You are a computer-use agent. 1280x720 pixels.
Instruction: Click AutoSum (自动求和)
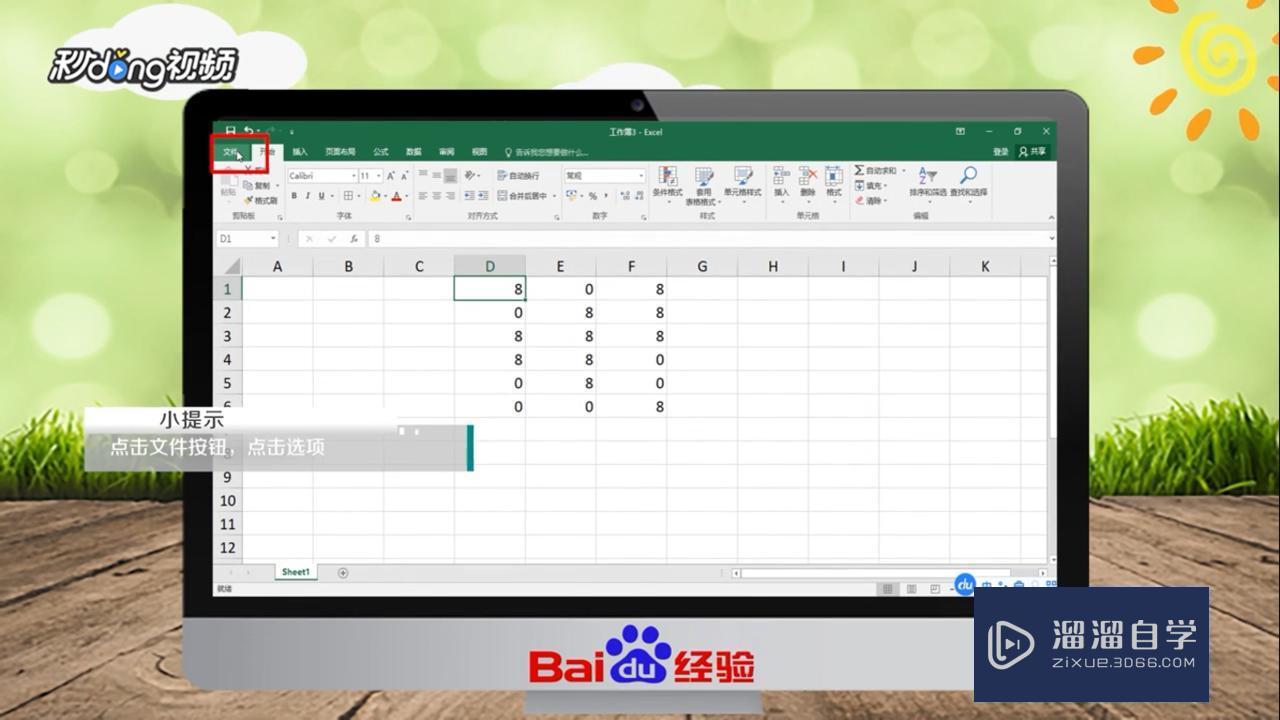(877, 171)
